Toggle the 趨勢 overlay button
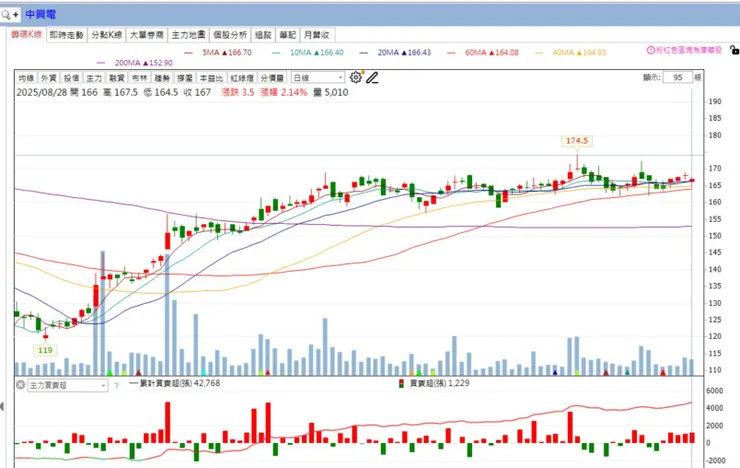Screen dimensions: 740x468 162,78
